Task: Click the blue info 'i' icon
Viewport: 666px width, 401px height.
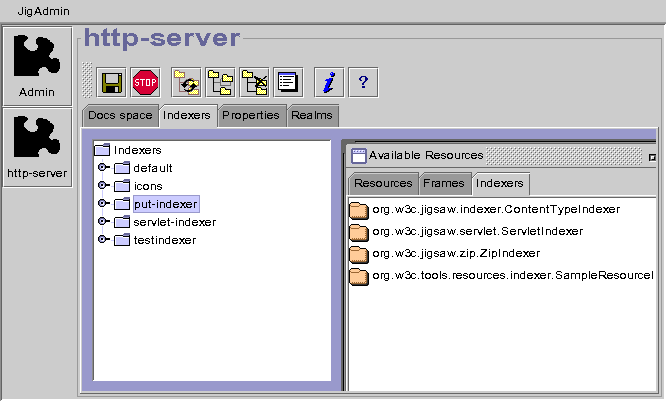Action: (329, 81)
